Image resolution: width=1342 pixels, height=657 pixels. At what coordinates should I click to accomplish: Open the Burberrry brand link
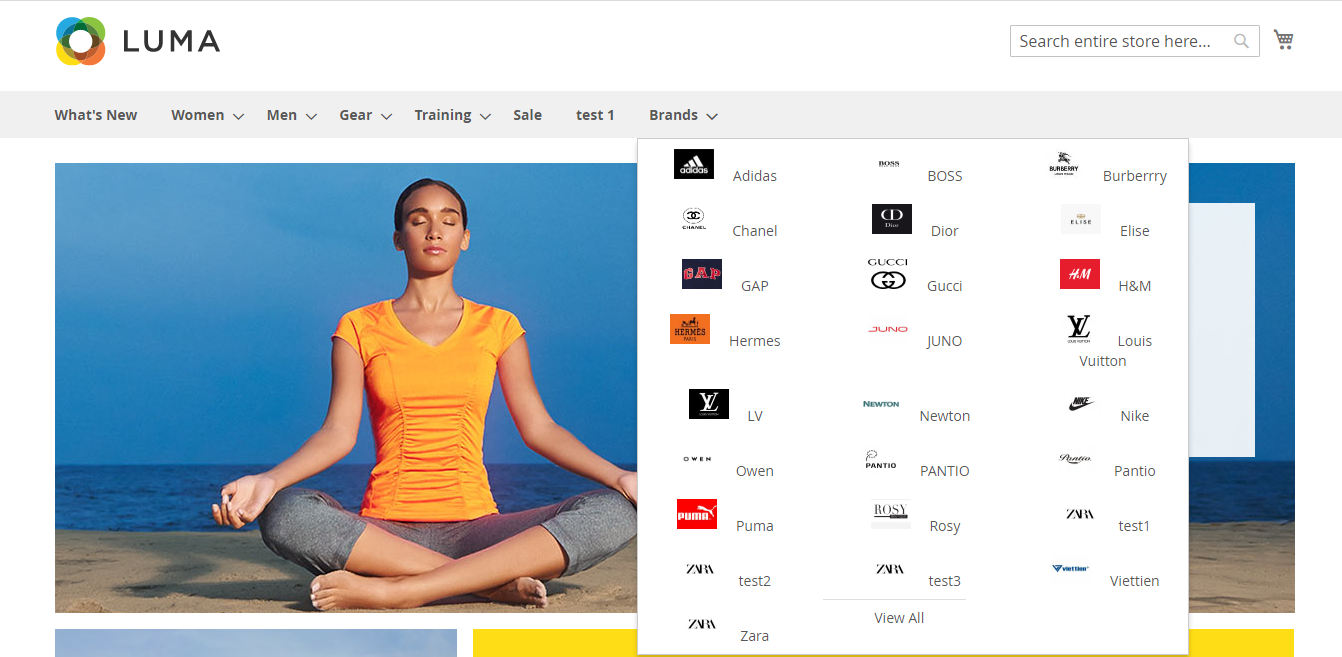pyautogui.click(x=1134, y=176)
